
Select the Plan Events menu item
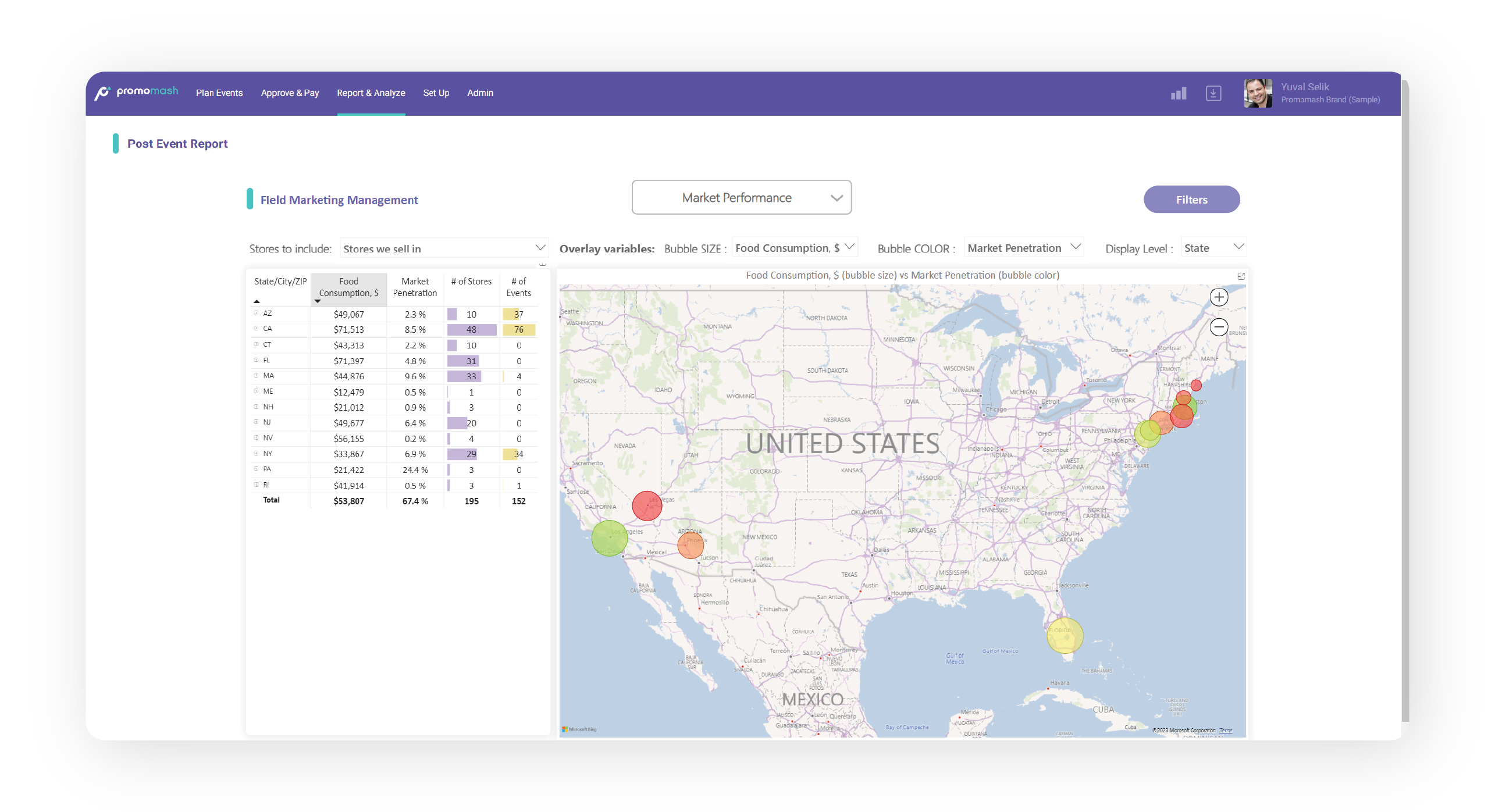tap(219, 92)
